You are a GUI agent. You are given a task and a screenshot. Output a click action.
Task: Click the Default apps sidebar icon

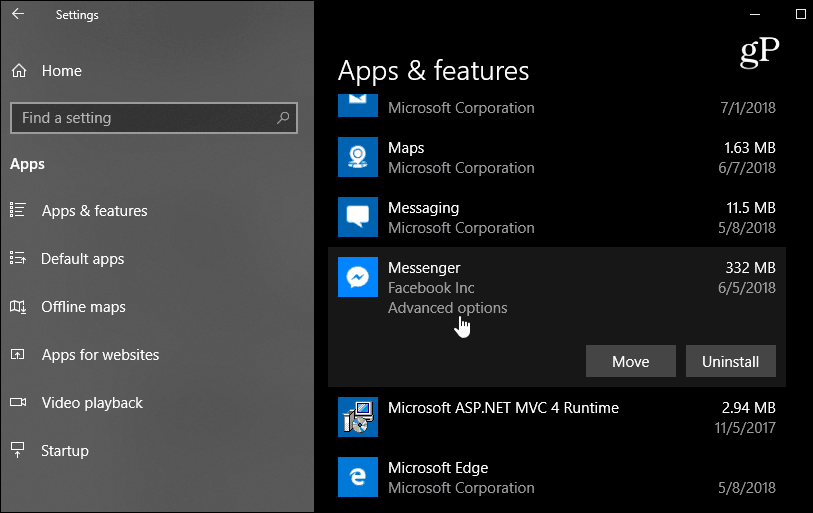point(18,257)
